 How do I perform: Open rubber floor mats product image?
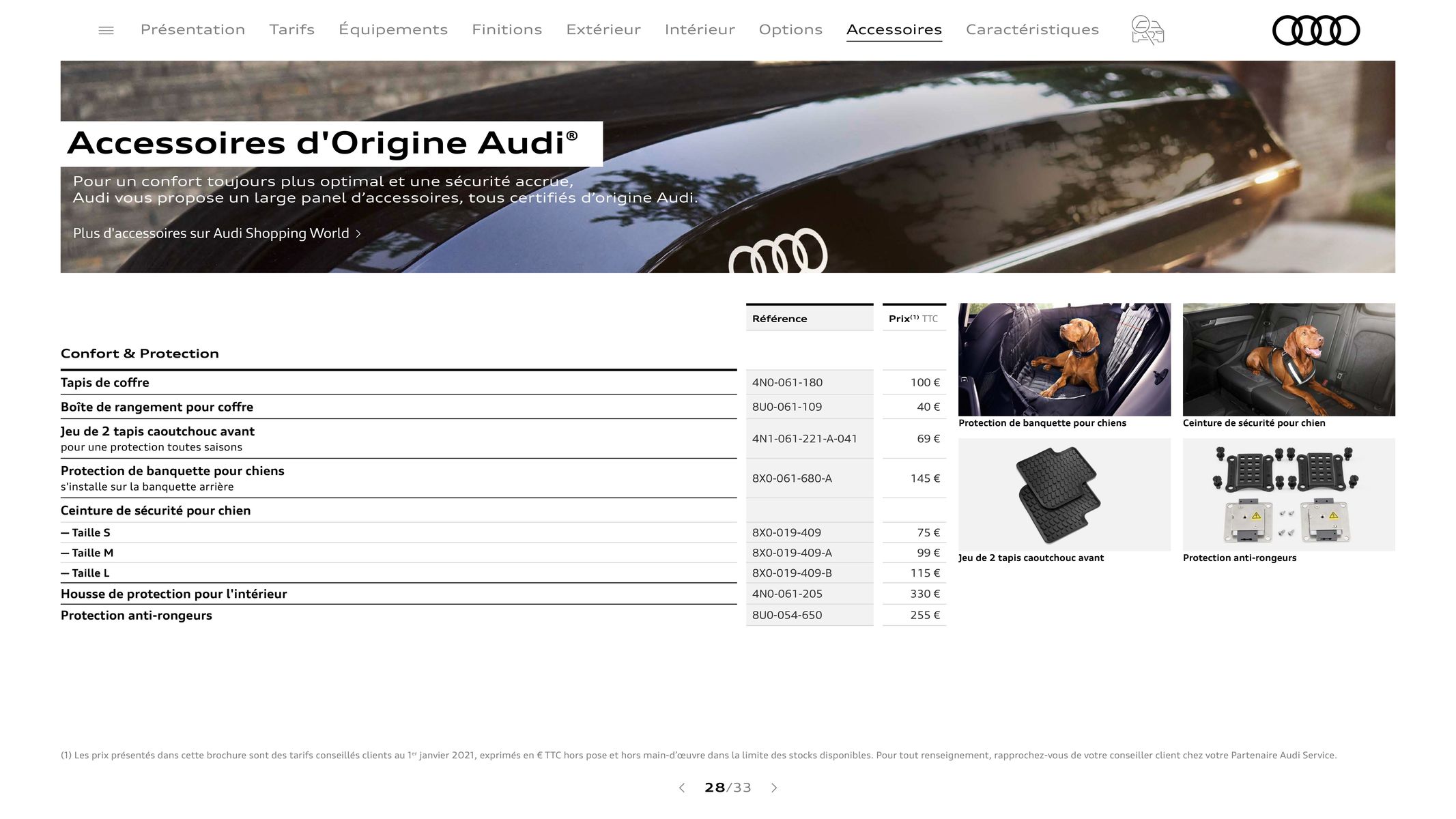point(1064,495)
